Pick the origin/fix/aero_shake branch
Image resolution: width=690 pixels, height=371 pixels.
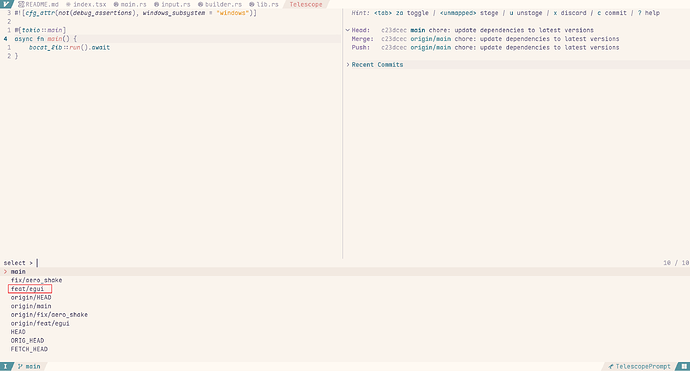tap(49, 315)
